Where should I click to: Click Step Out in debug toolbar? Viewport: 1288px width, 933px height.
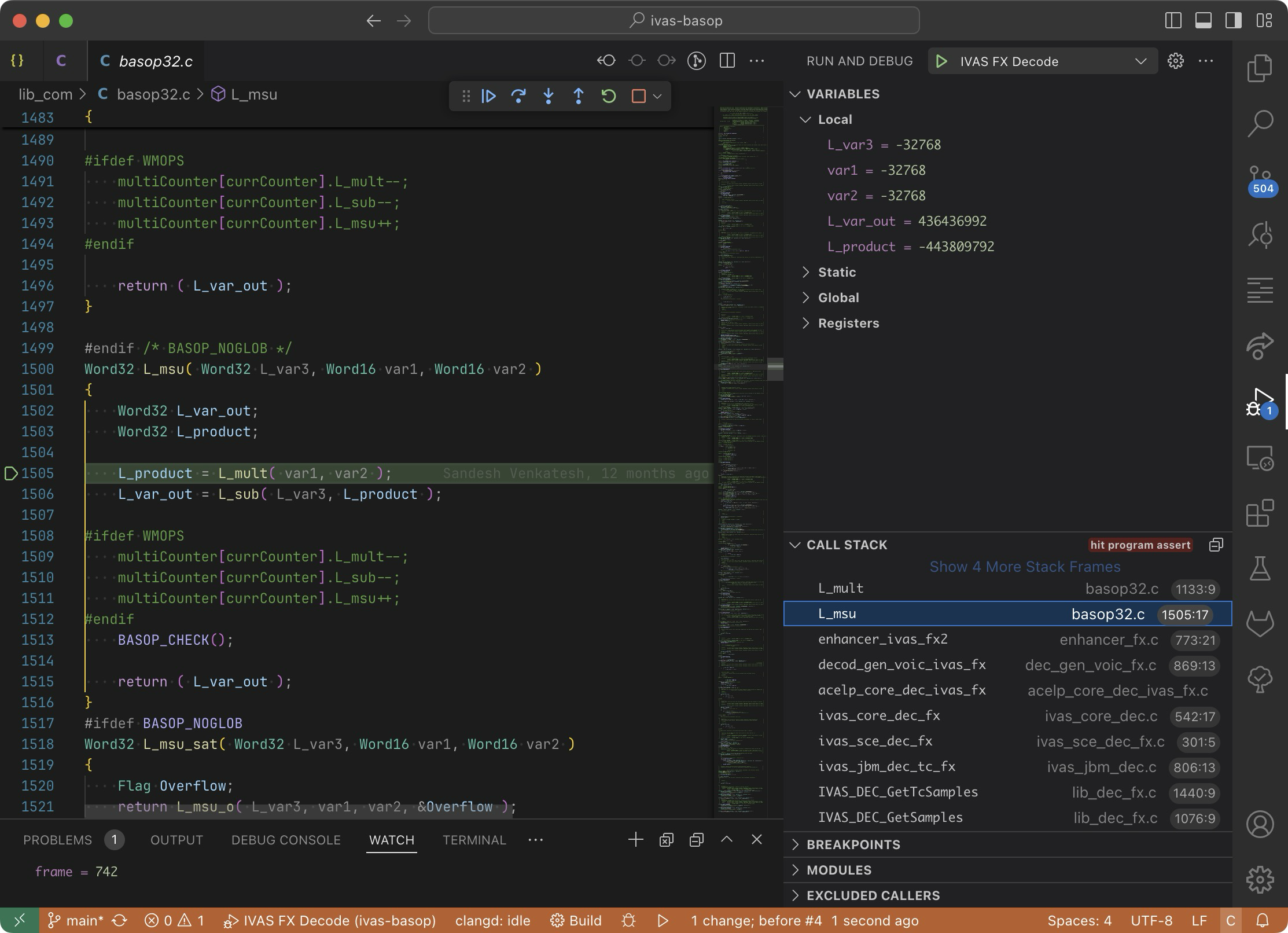tap(578, 96)
